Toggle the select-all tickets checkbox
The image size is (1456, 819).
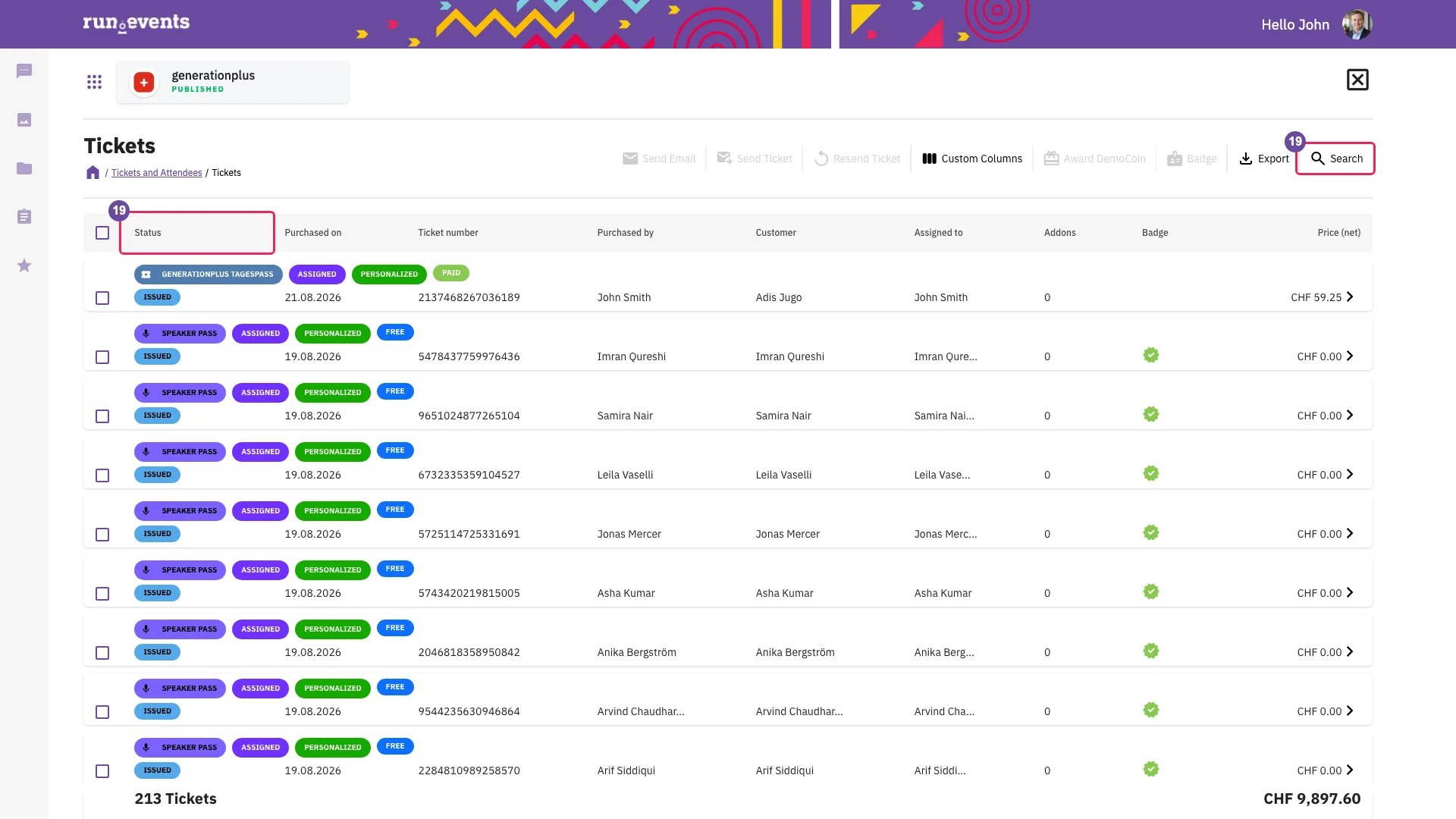(102, 233)
